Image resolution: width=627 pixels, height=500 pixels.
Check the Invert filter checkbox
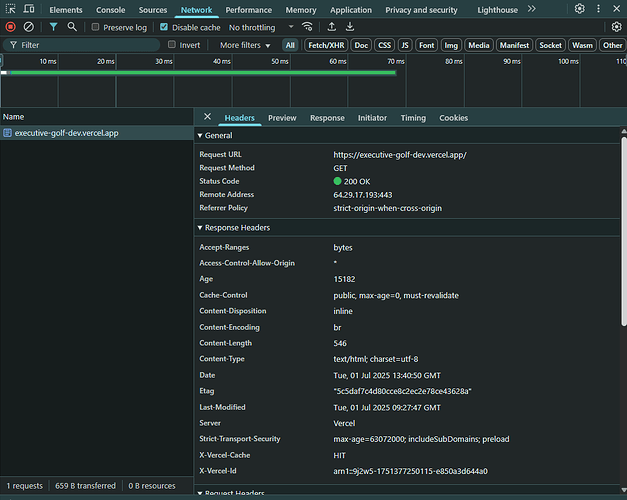tap(172, 44)
